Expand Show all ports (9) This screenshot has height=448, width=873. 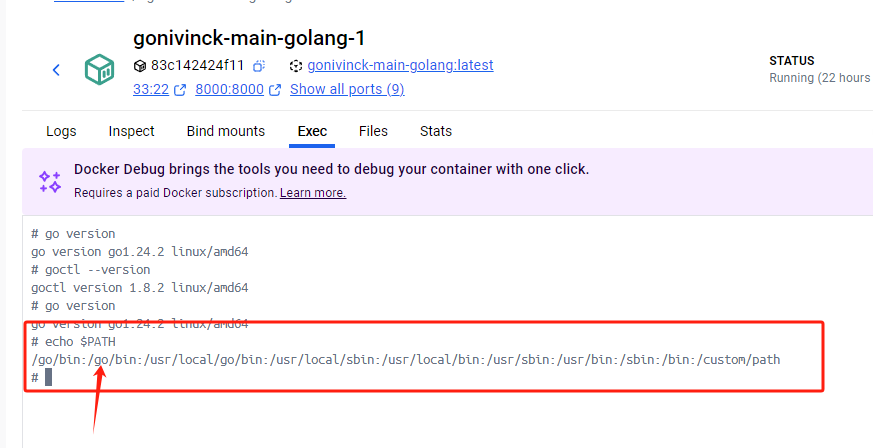pos(347,89)
